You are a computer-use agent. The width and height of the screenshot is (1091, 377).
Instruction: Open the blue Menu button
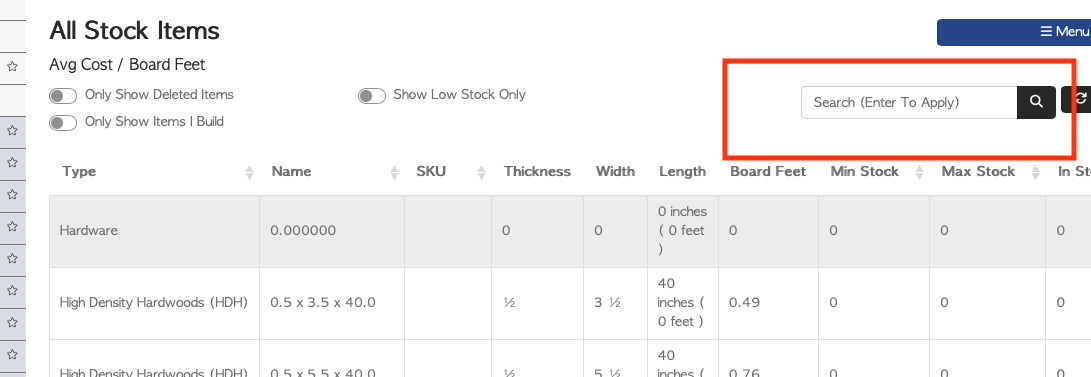click(1014, 32)
